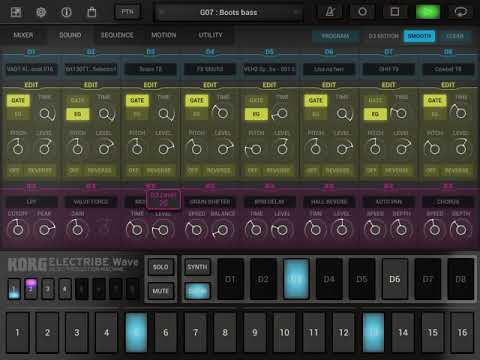Switch to the MOTION tab
Viewport: 480px width, 360px height.
point(164,35)
